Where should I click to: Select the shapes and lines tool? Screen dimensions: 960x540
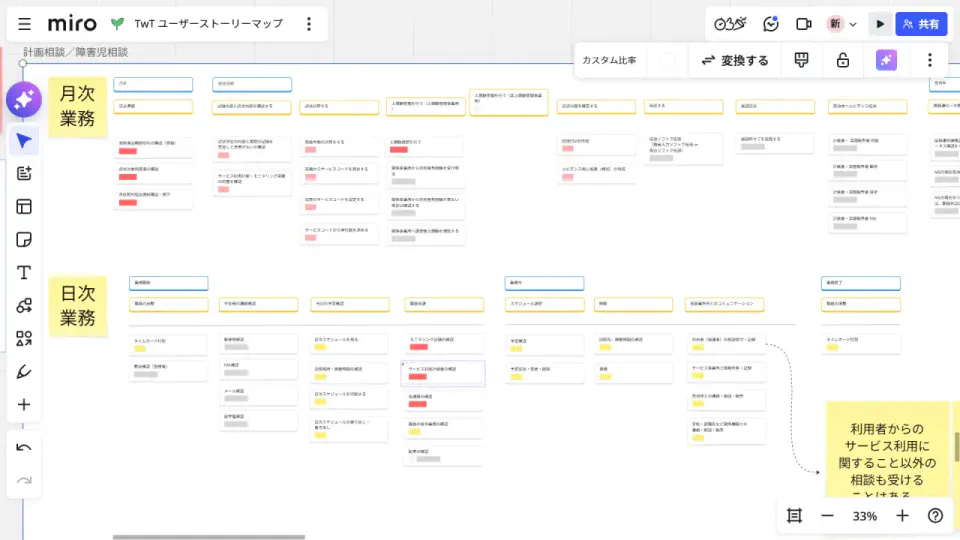point(24,306)
